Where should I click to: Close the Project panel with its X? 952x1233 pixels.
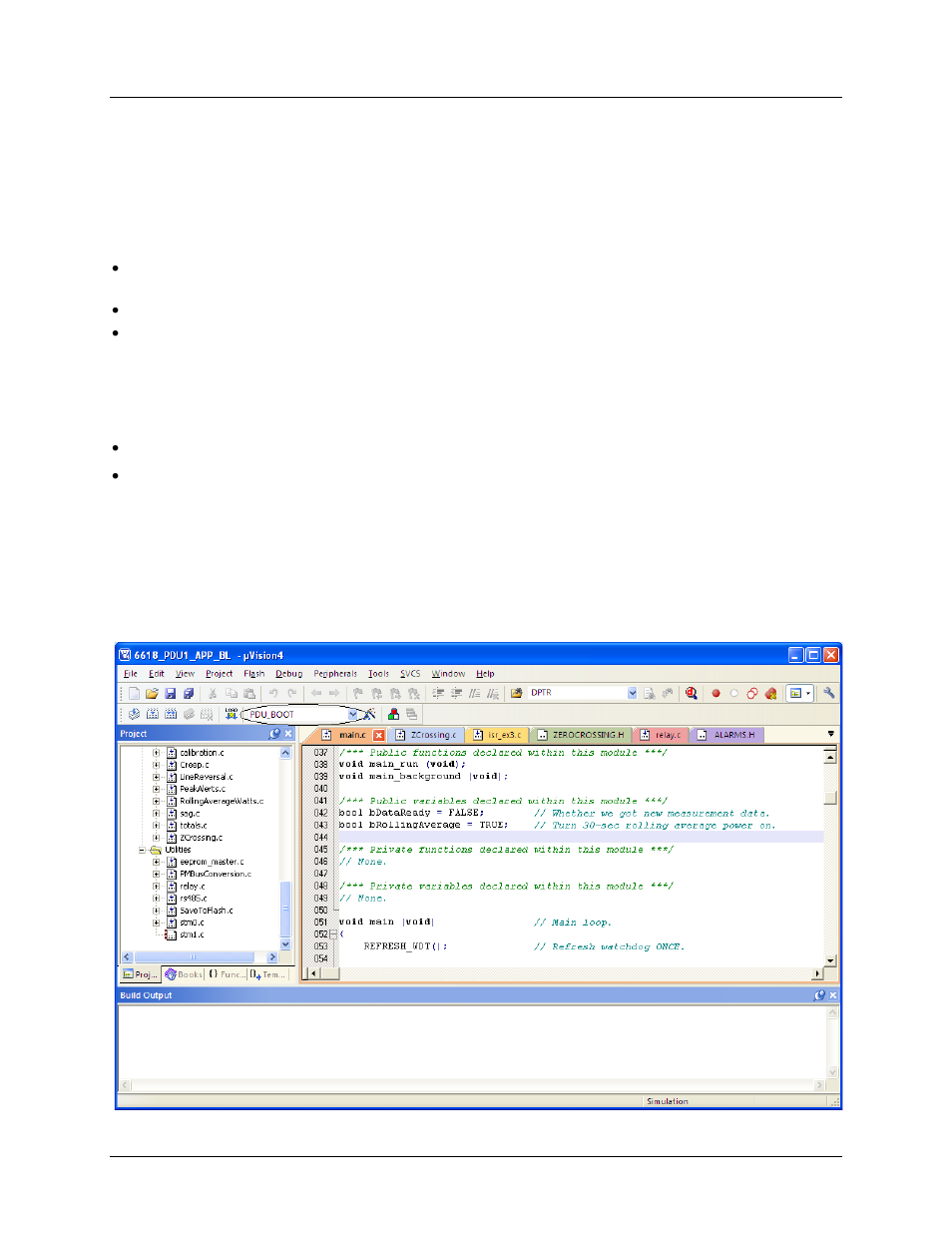click(x=288, y=734)
